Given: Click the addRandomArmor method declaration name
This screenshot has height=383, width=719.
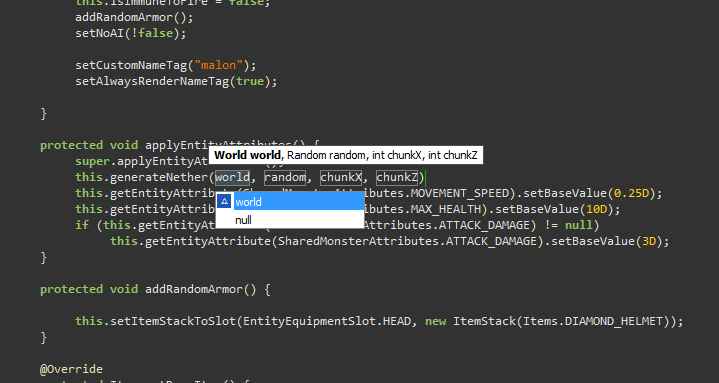Looking at the screenshot, I should (x=194, y=289).
